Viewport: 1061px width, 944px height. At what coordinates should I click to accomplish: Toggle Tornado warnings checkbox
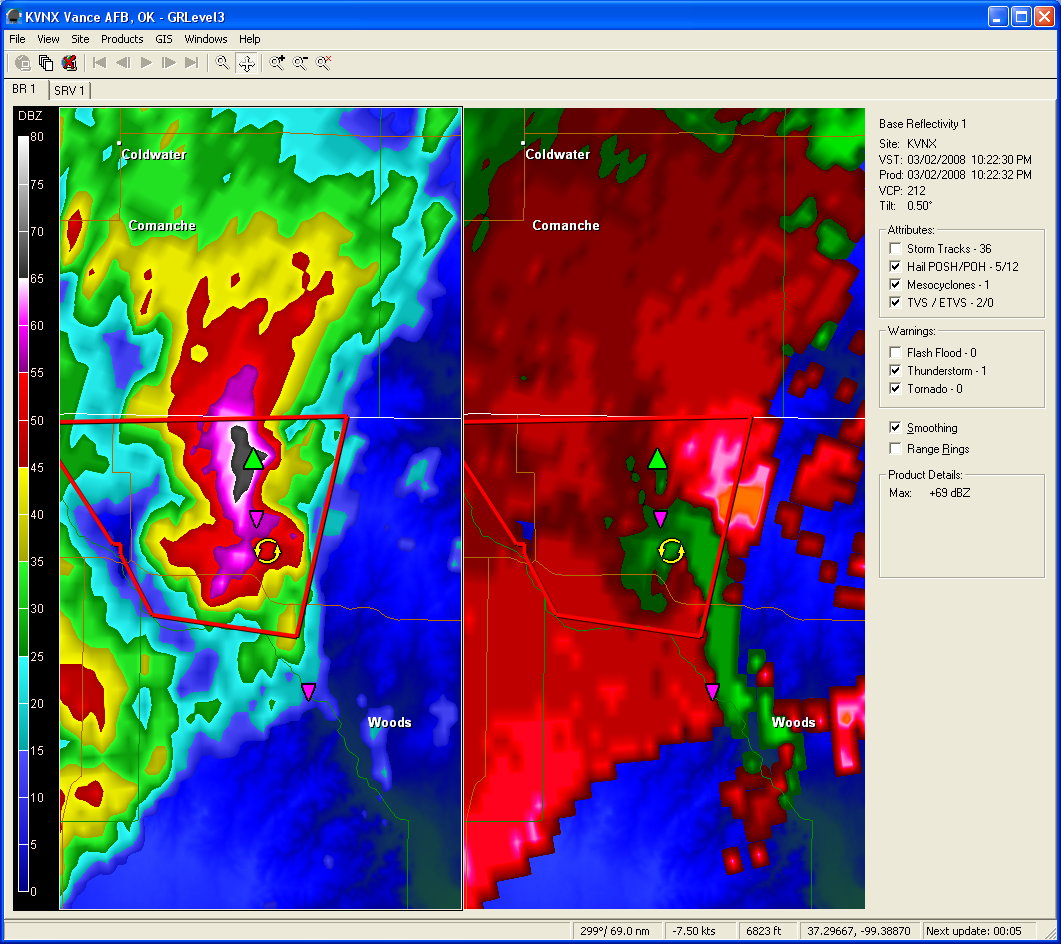click(x=895, y=388)
